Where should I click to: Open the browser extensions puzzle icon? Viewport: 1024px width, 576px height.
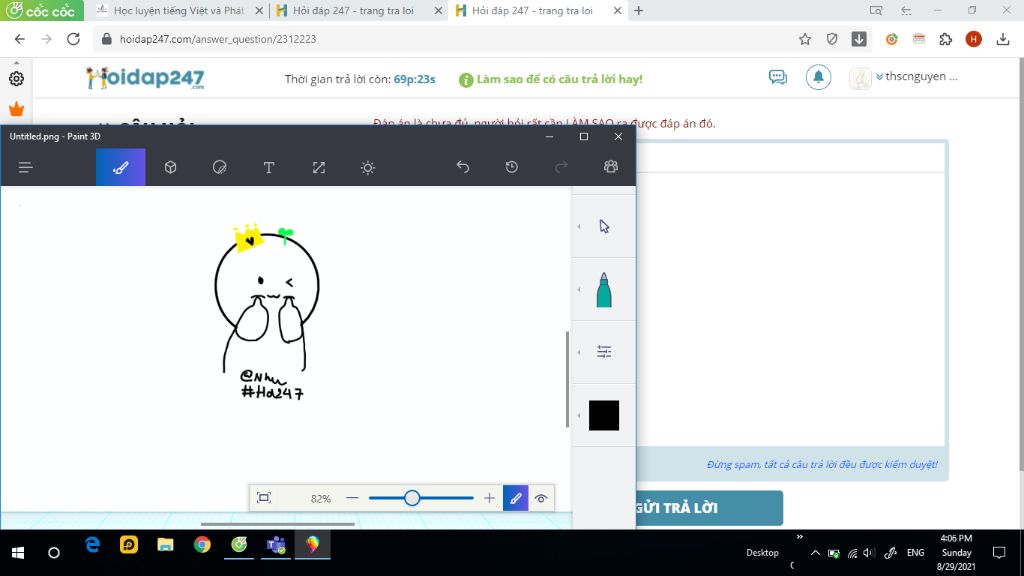pyautogui.click(x=946, y=39)
